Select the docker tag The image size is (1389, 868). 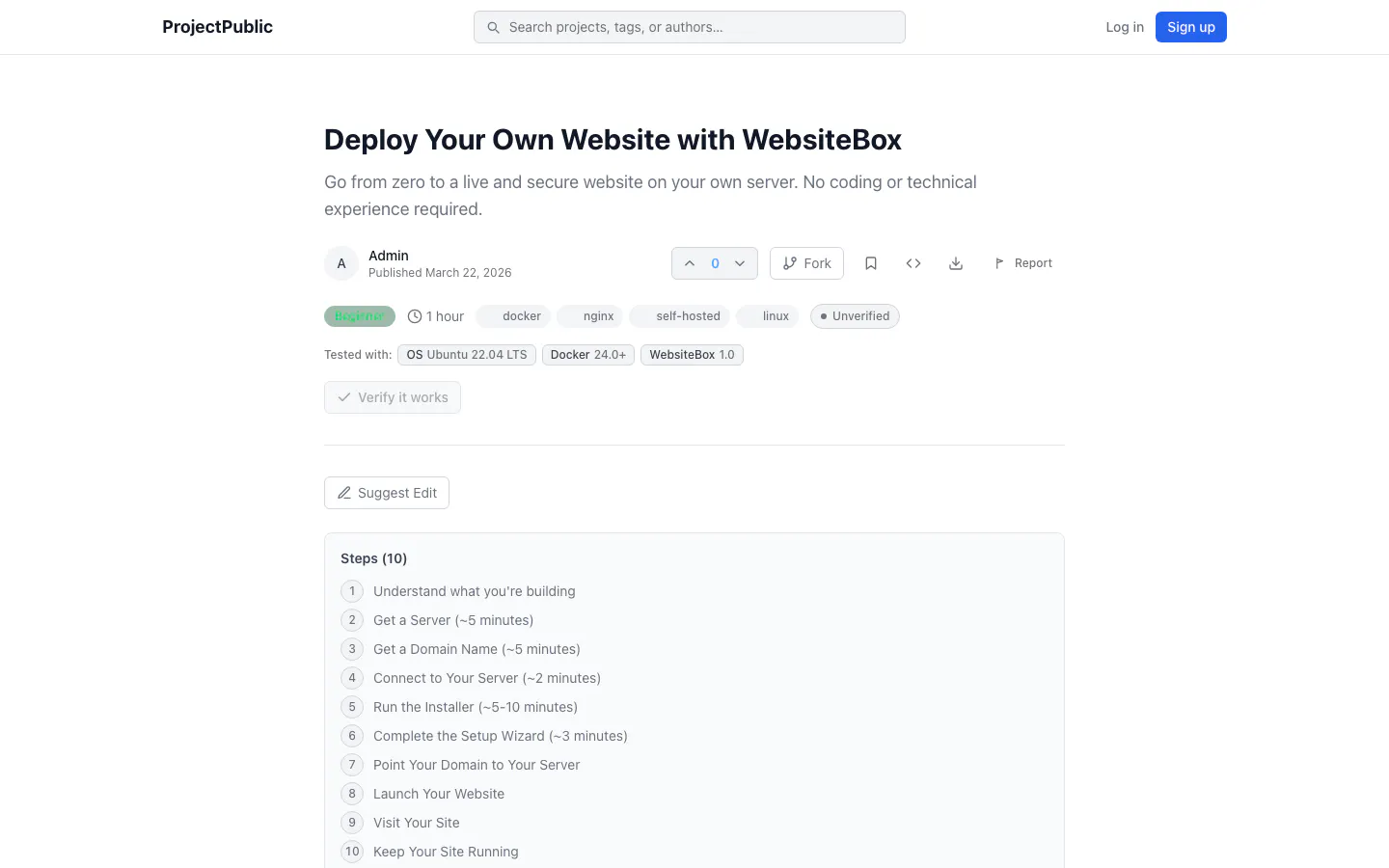click(513, 316)
